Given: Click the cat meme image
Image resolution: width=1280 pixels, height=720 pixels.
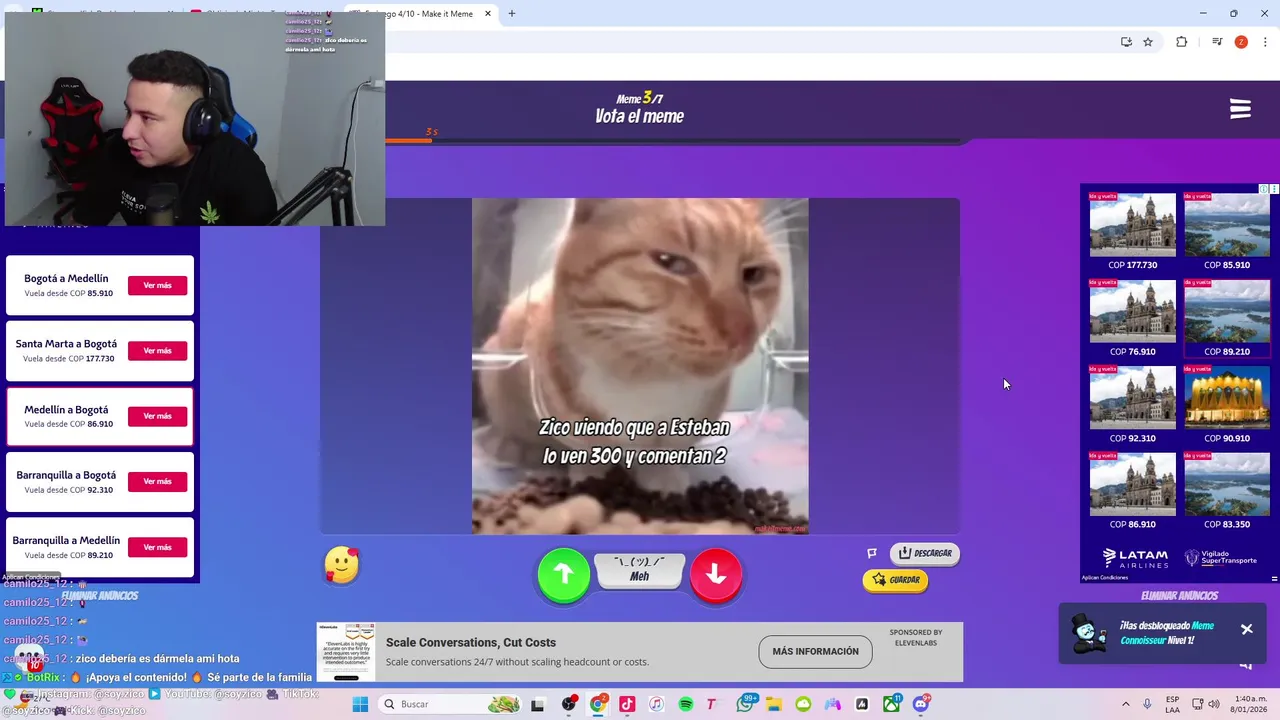Looking at the screenshot, I should 640,366.
